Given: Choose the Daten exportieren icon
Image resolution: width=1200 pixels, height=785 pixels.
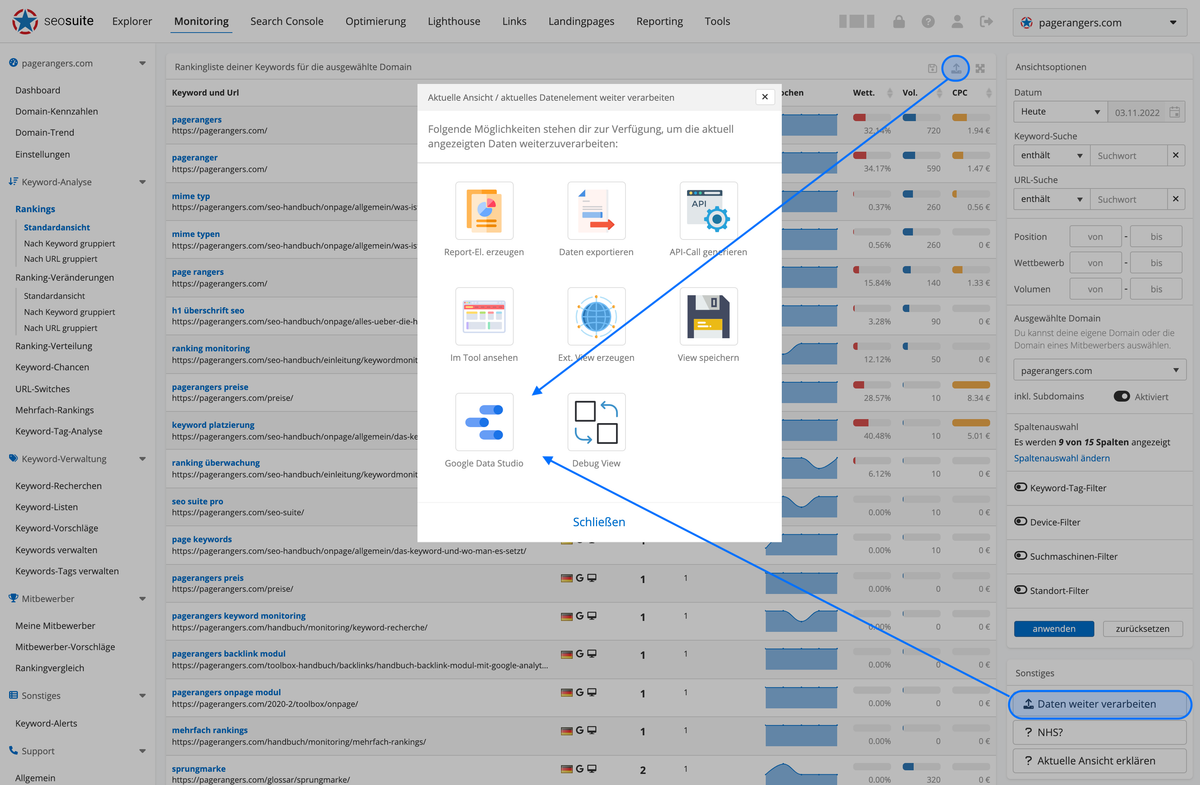Looking at the screenshot, I should 597,211.
